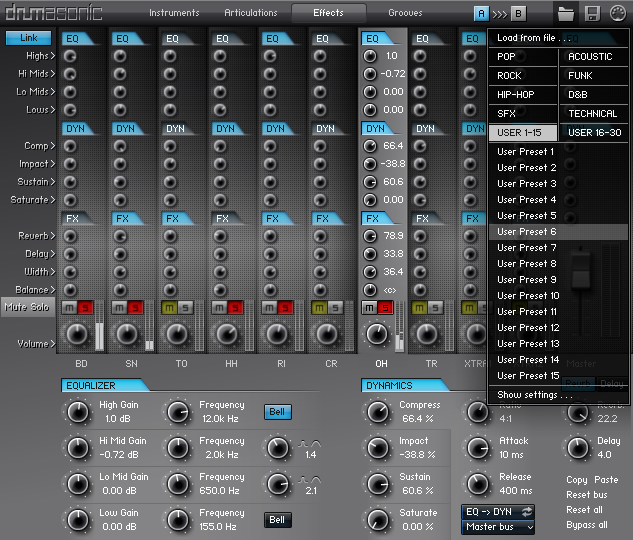Mute the CR channel
633x540 pixels.
tap(319, 308)
